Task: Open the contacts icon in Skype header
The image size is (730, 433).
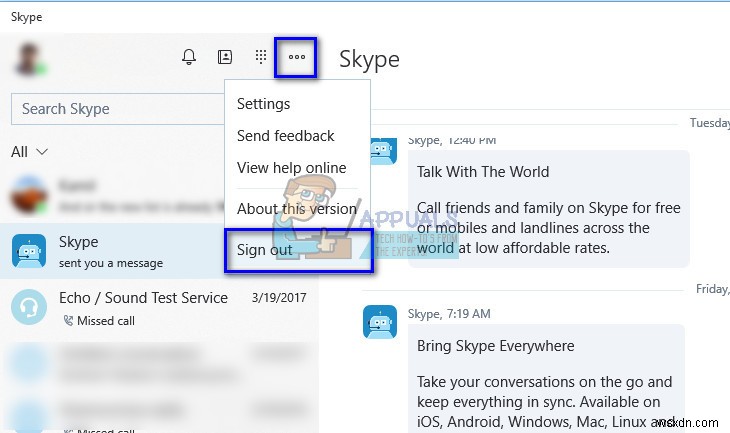Action: pos(225,57)
